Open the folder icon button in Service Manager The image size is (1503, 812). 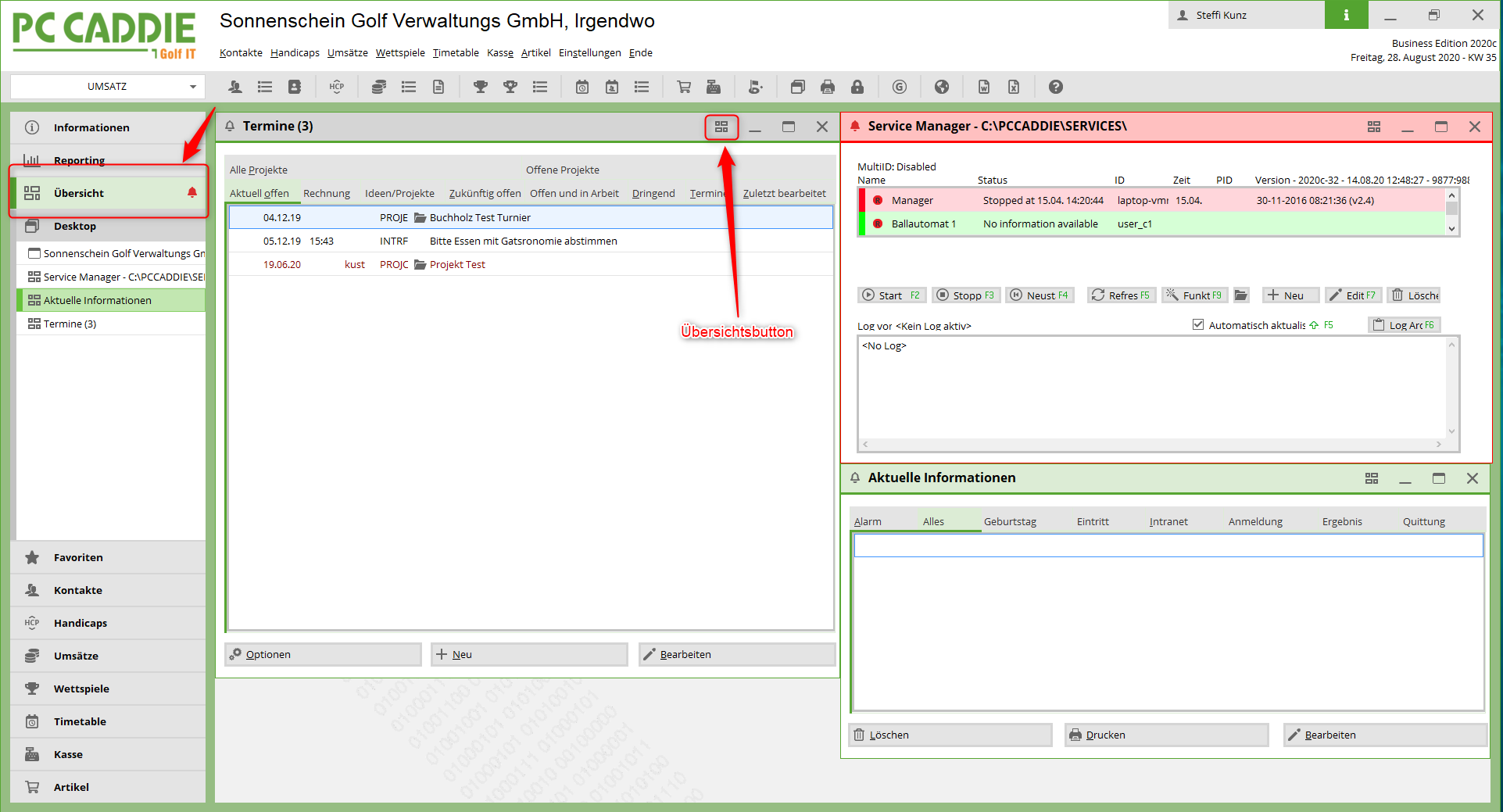point(1241,295)
